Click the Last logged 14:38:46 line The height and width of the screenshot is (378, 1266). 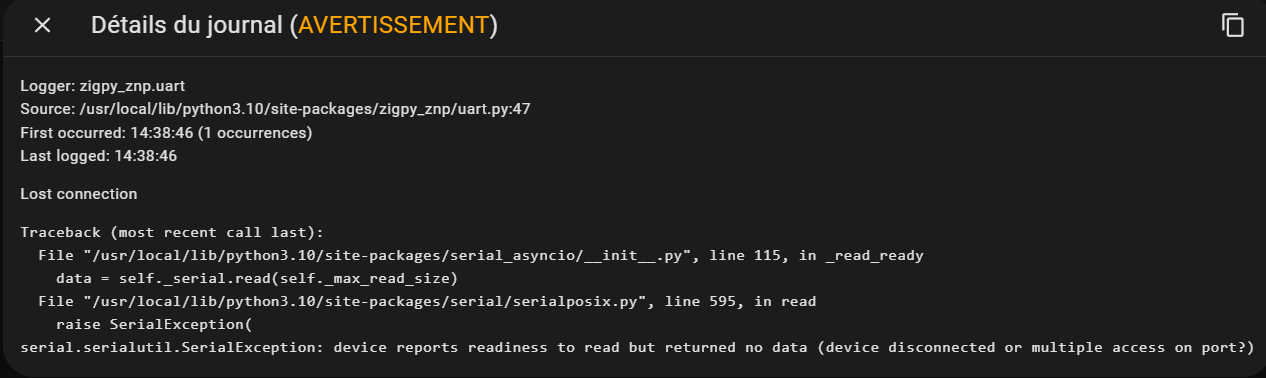coord(99,156)
